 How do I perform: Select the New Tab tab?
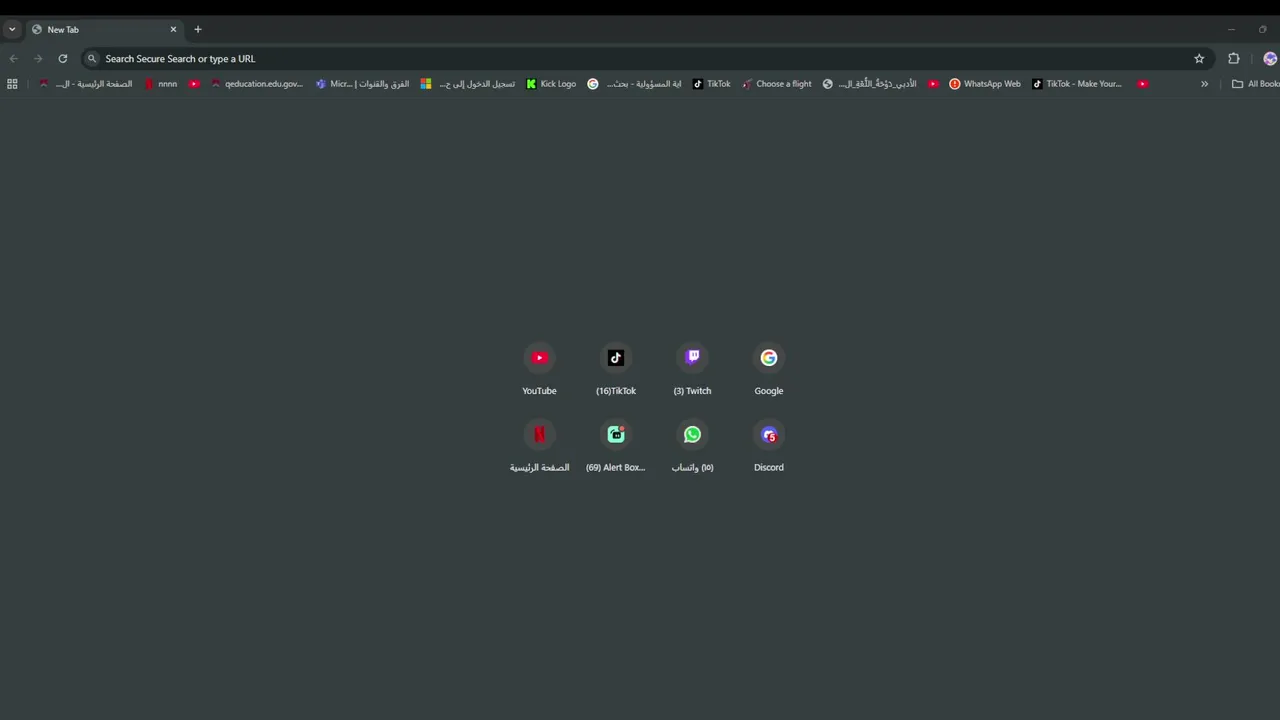[104, 29]
